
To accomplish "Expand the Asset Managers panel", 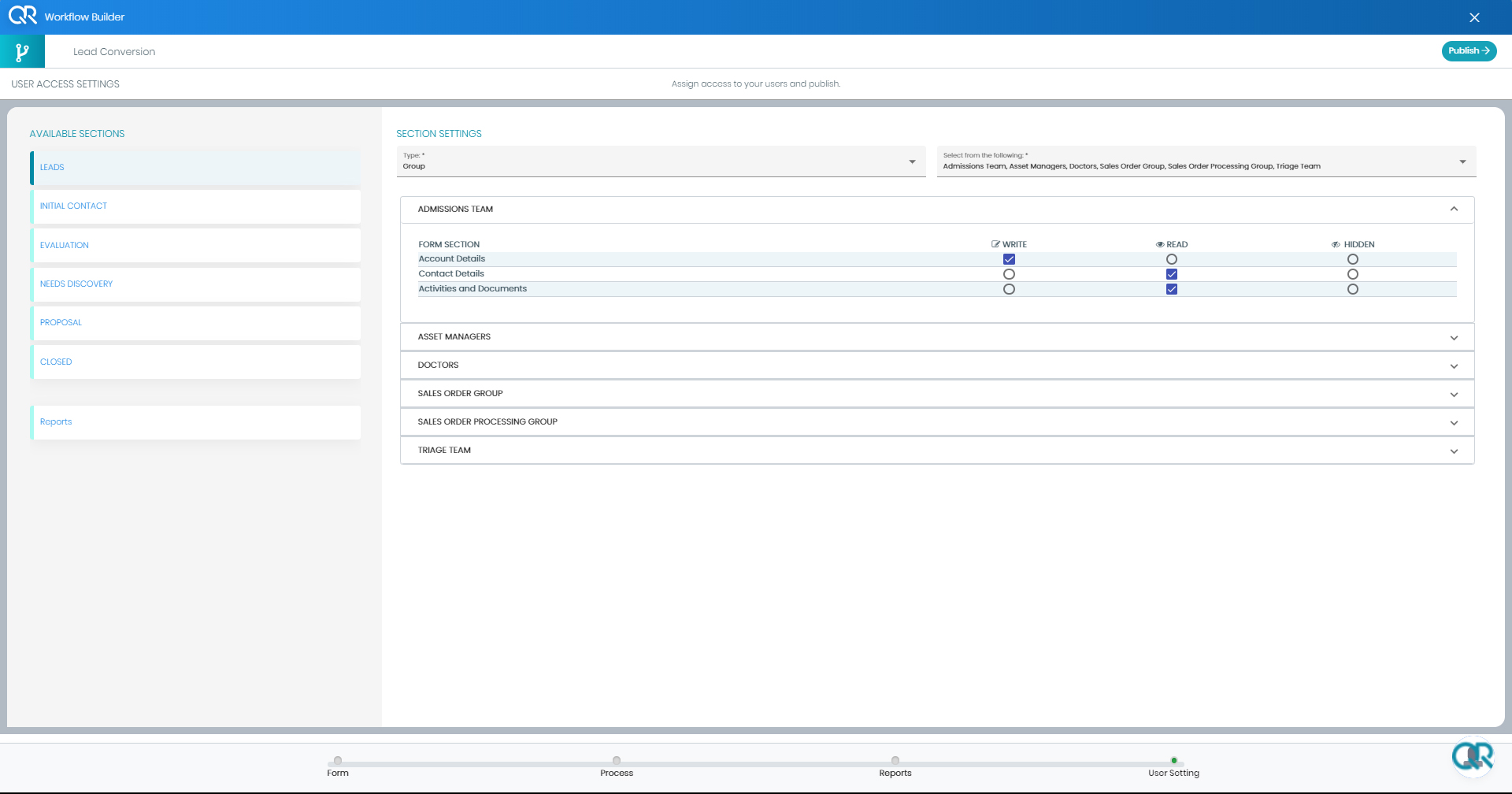I will pyautogui.click(x=937, y=337).
